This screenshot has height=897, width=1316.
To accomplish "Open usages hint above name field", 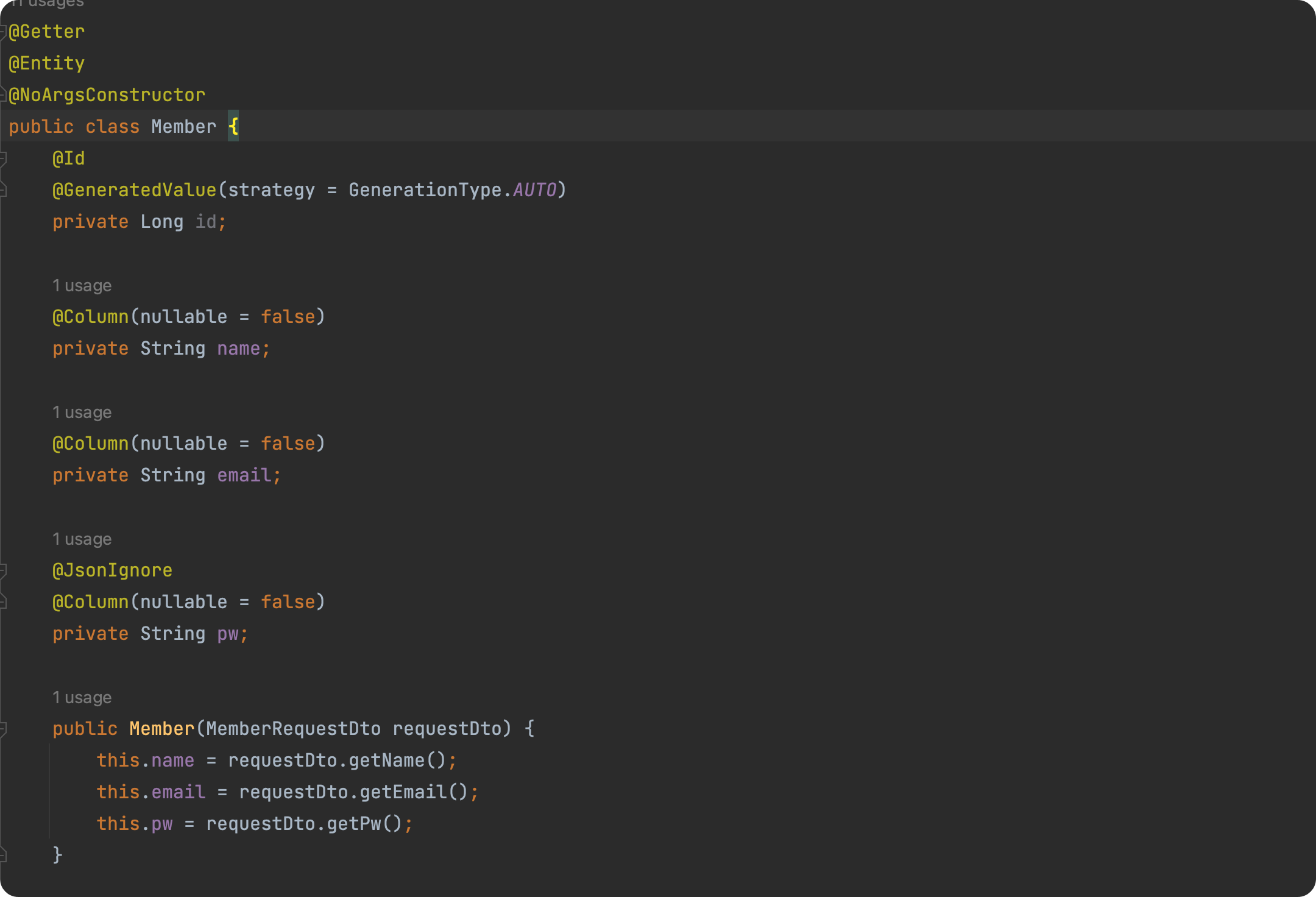I will coord(82,286).
